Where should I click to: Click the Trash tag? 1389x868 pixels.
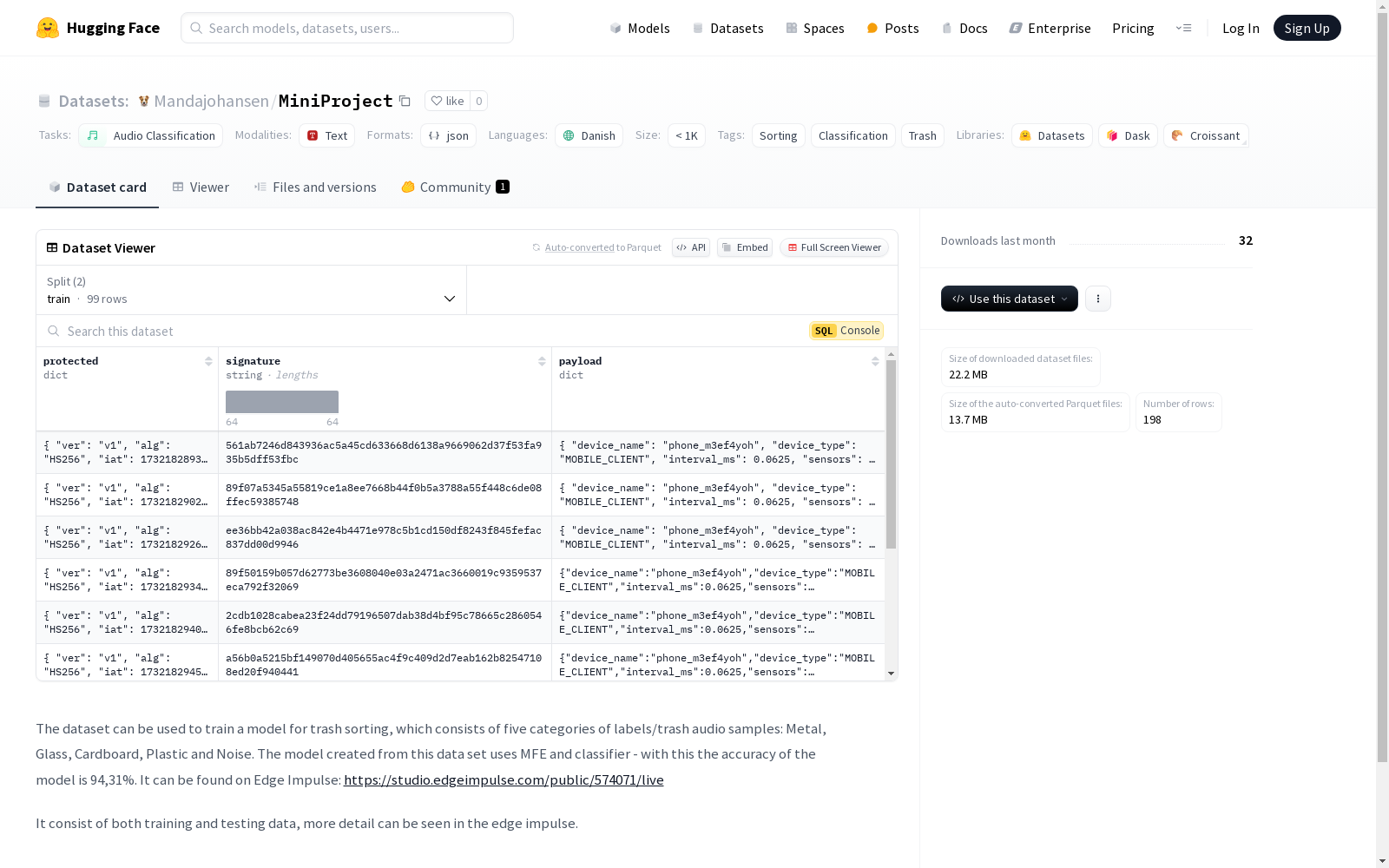922,135
